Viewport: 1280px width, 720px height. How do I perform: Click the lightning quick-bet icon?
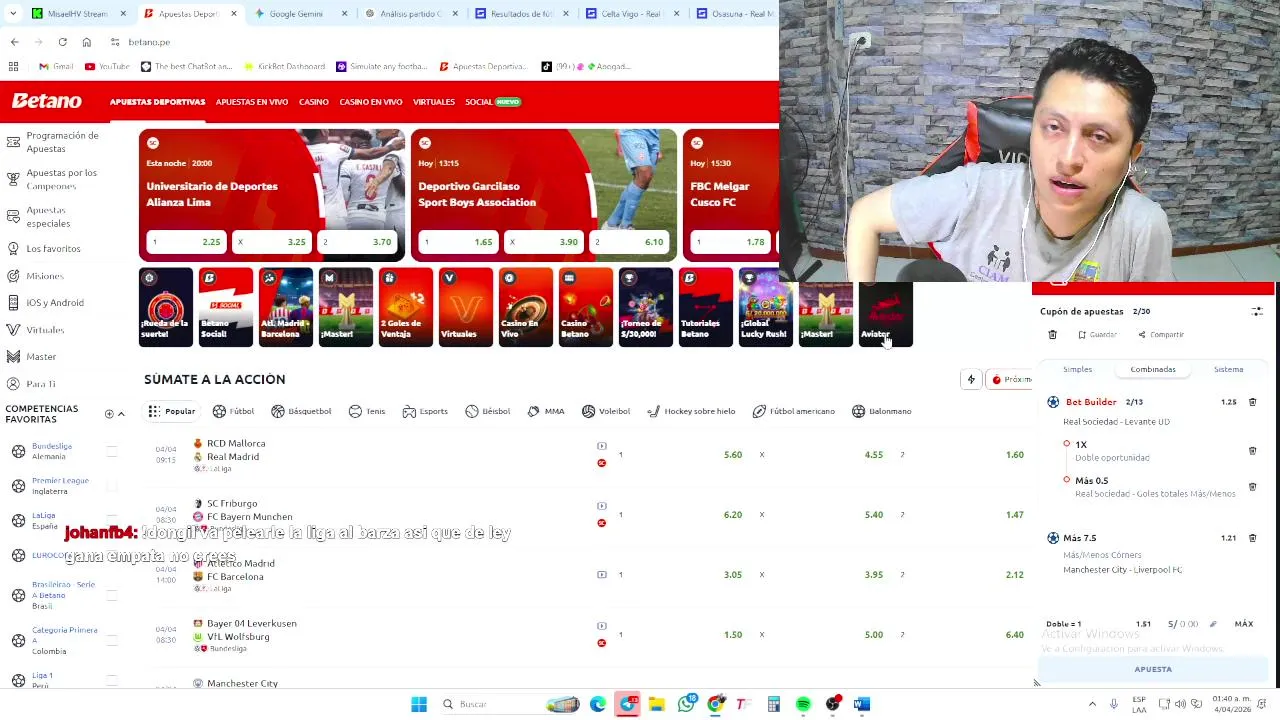click(x=971, y=380)
